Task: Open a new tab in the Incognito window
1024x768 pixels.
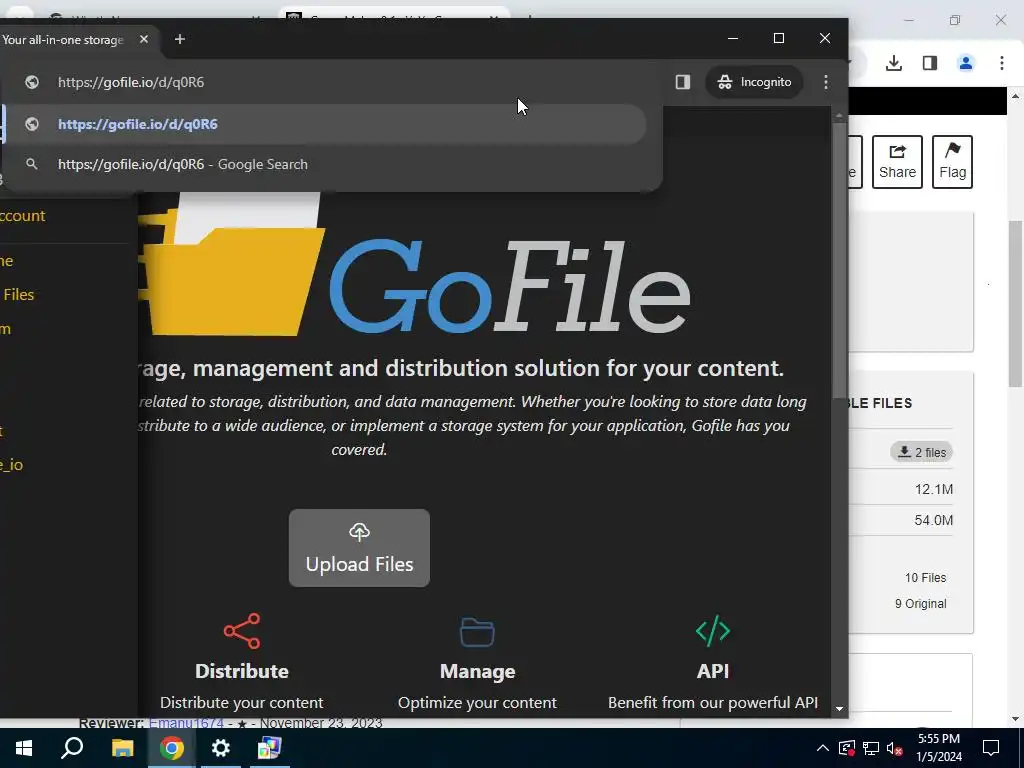Action: pos(180,39)
